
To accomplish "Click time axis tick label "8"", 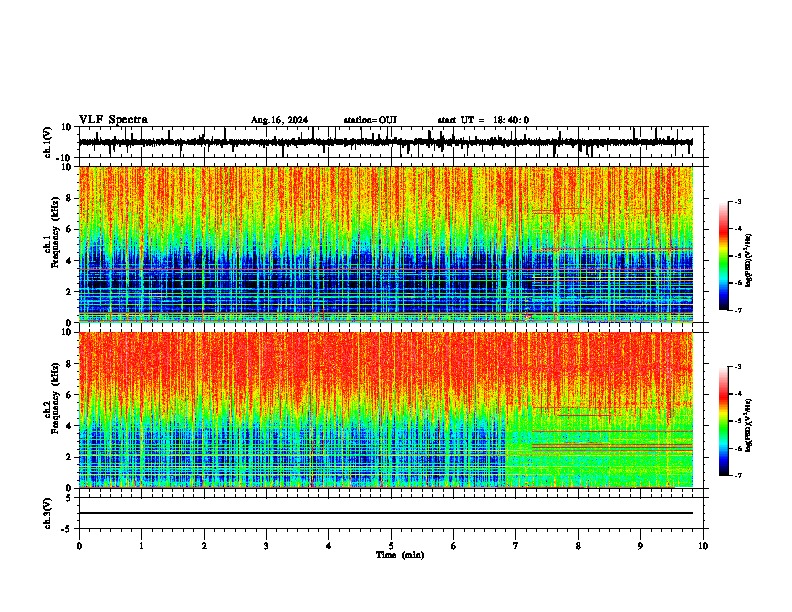I will pos(578,546).
